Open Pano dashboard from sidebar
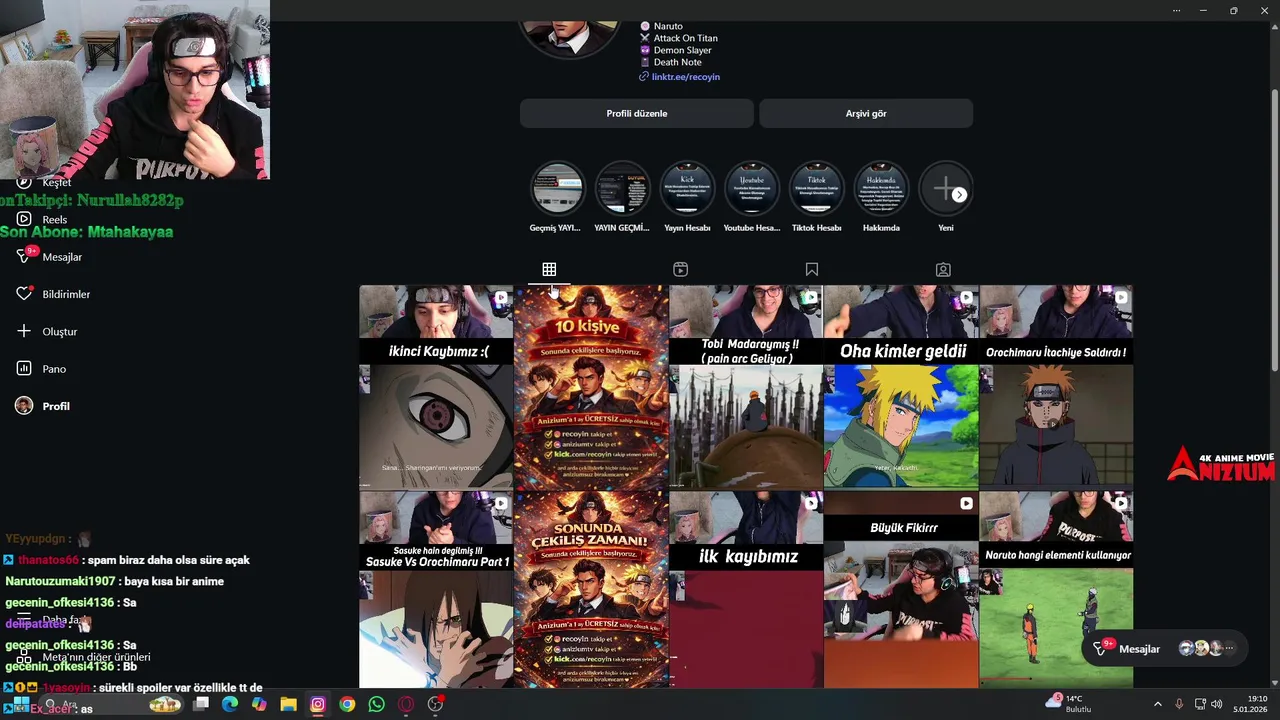Screen dimensions: 1280x720 tap(41, 369)
